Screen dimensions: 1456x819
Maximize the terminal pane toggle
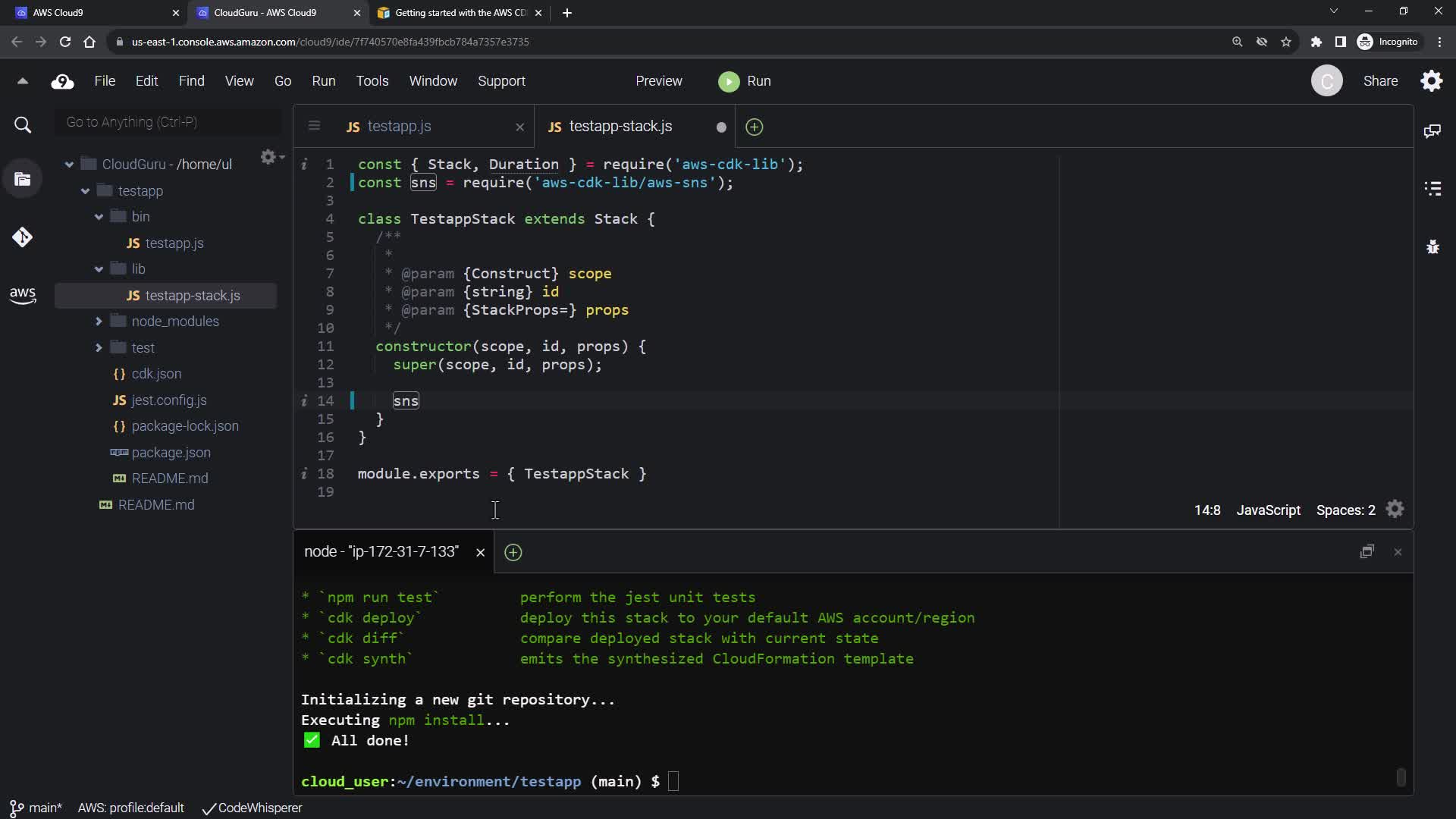click(x=1367, y=552)
